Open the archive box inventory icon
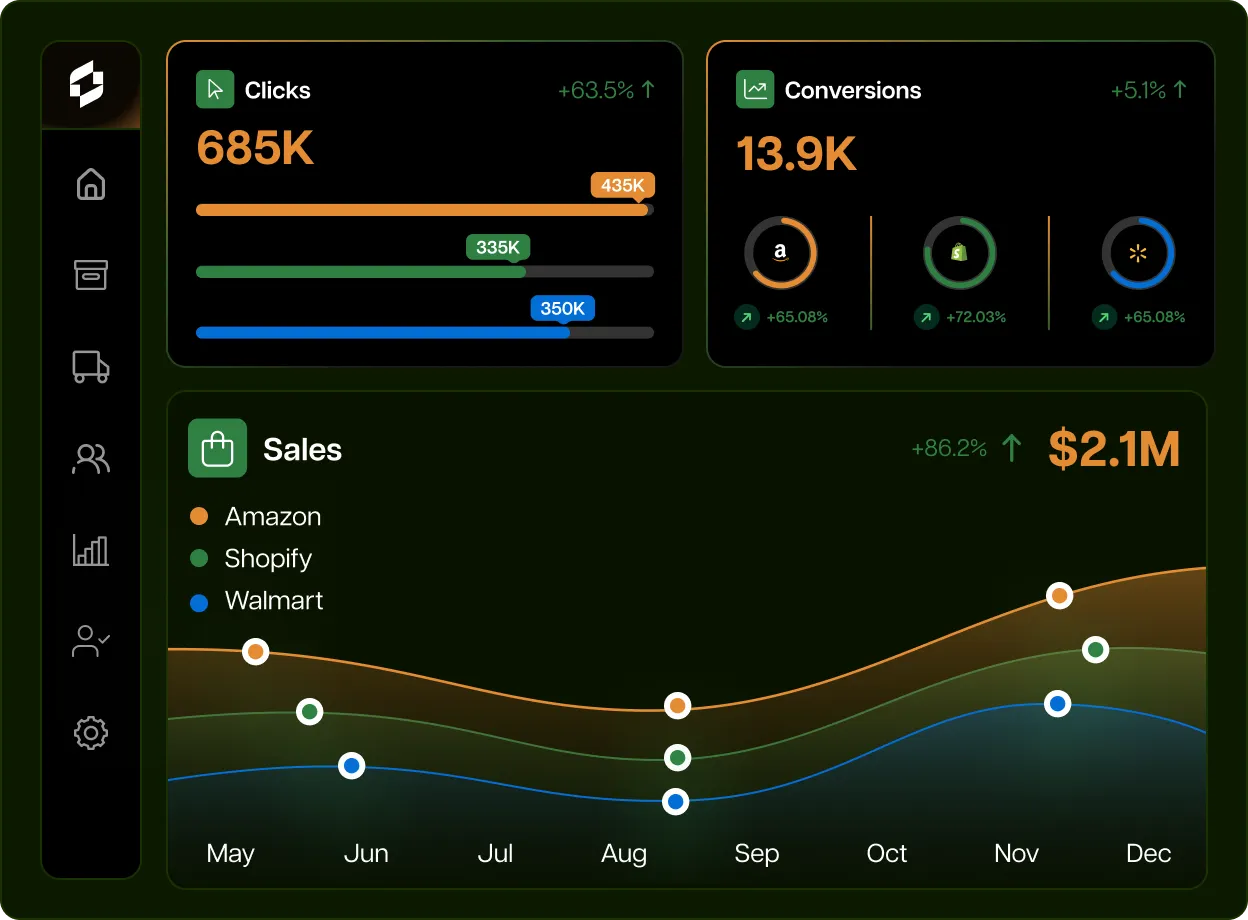 pyautogui.click(x=91, y=274)
